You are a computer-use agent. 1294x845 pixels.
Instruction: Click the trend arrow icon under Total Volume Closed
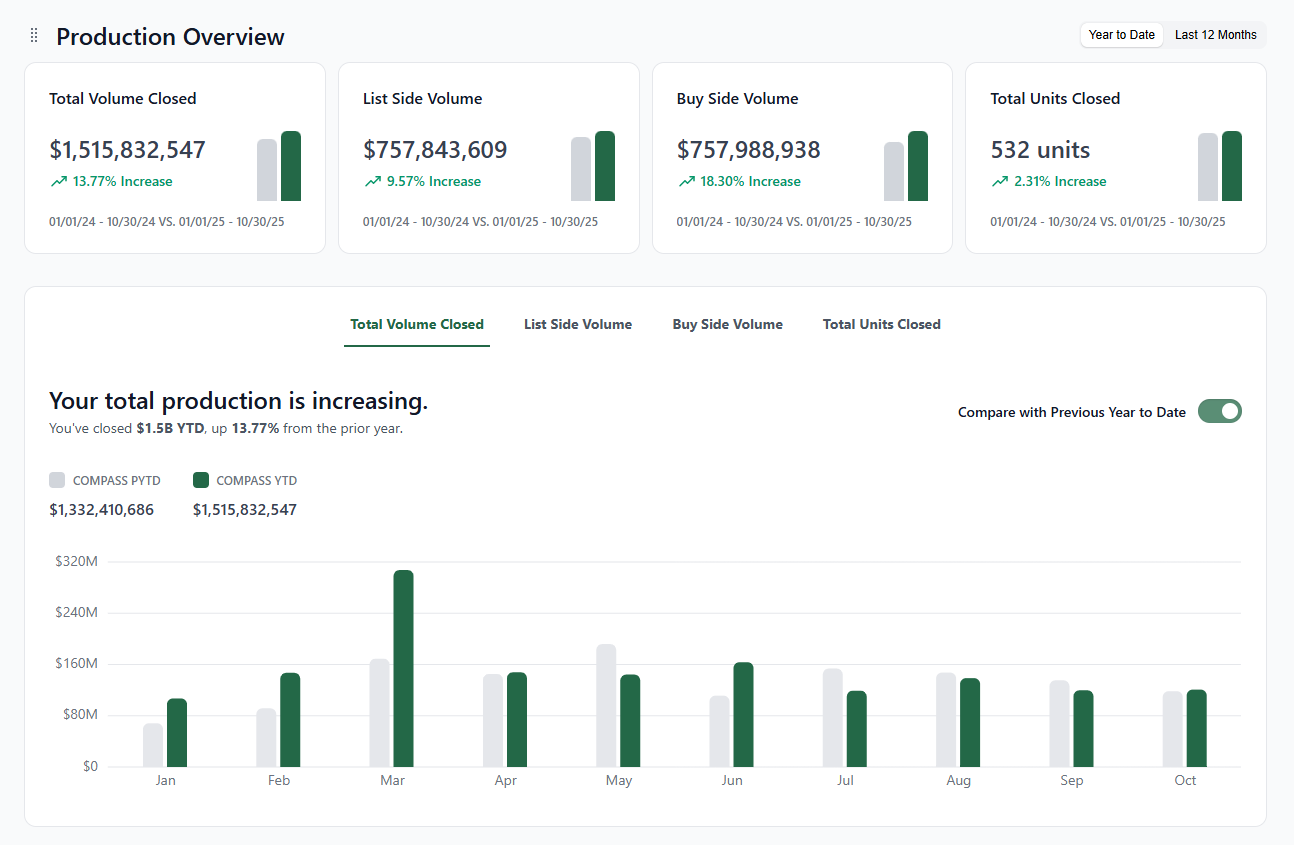[x=59, y=182]
